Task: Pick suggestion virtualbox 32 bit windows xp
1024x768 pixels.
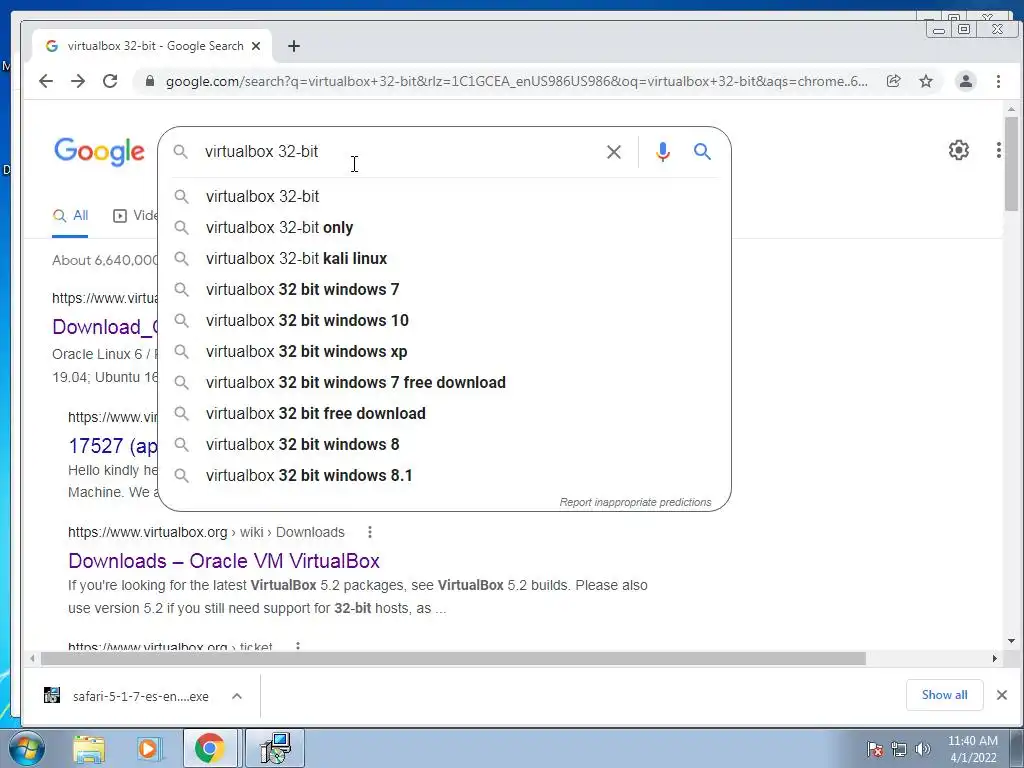Action: pos(444,351)
